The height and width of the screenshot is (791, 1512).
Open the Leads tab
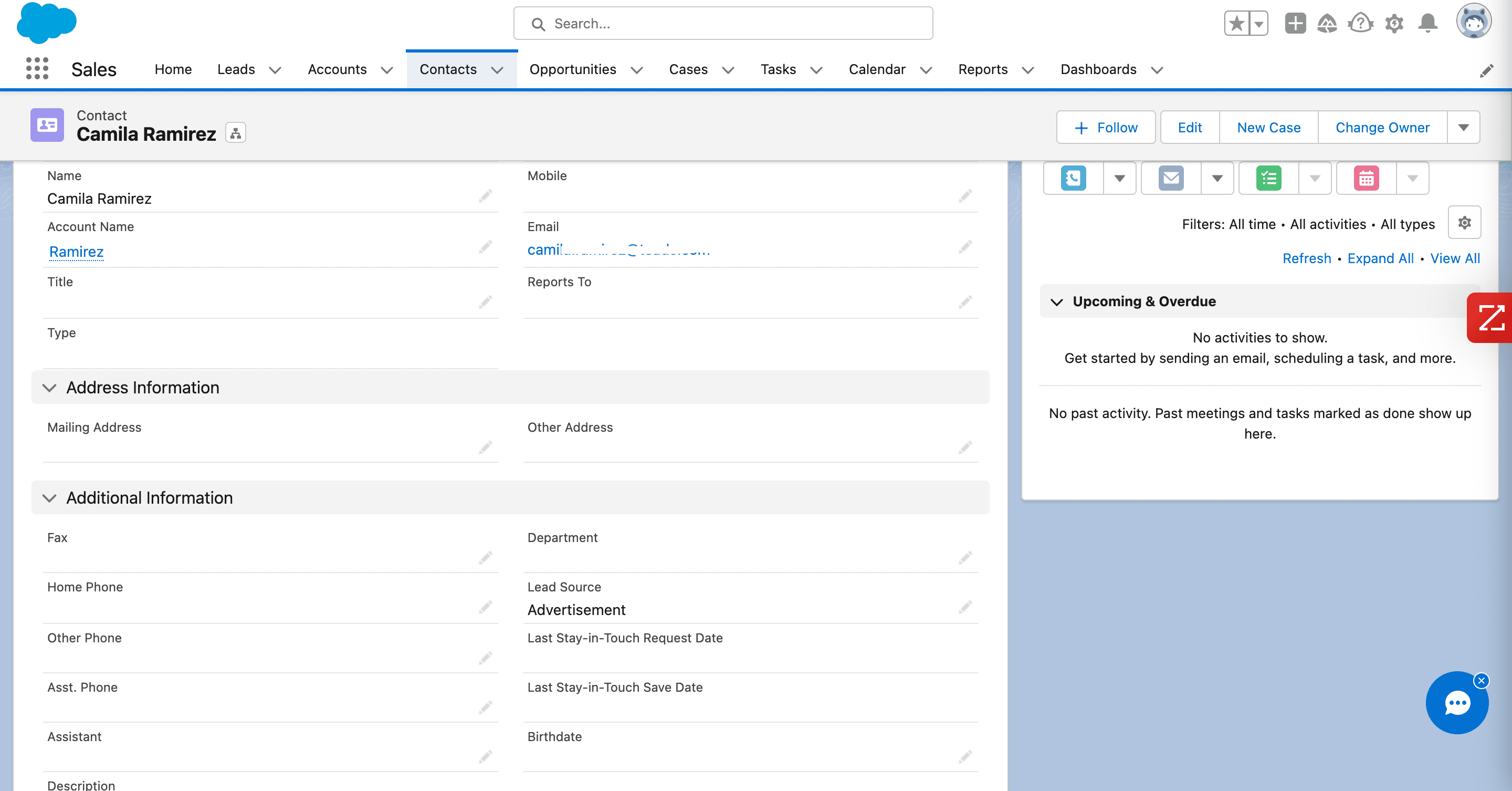(x=236, y=69)
